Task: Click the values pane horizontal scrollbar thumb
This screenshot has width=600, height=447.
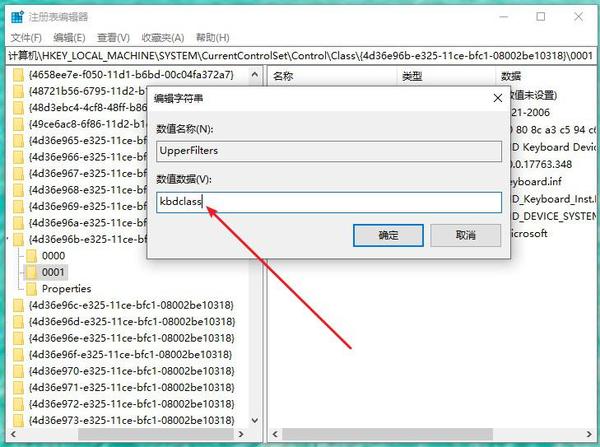Action: 387,434
